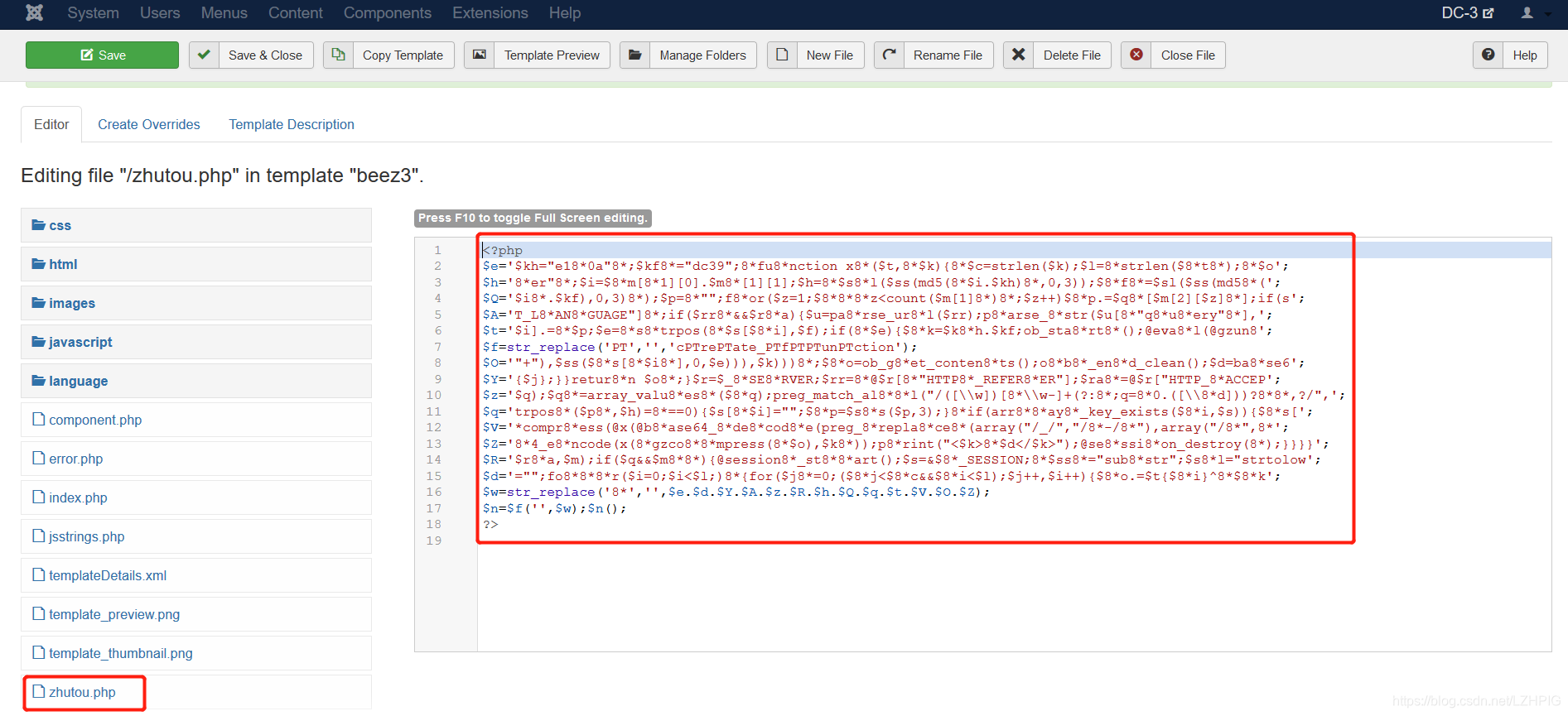Click the Copy Template icon
Viewport: 1568px width, 716px height.
338,55
